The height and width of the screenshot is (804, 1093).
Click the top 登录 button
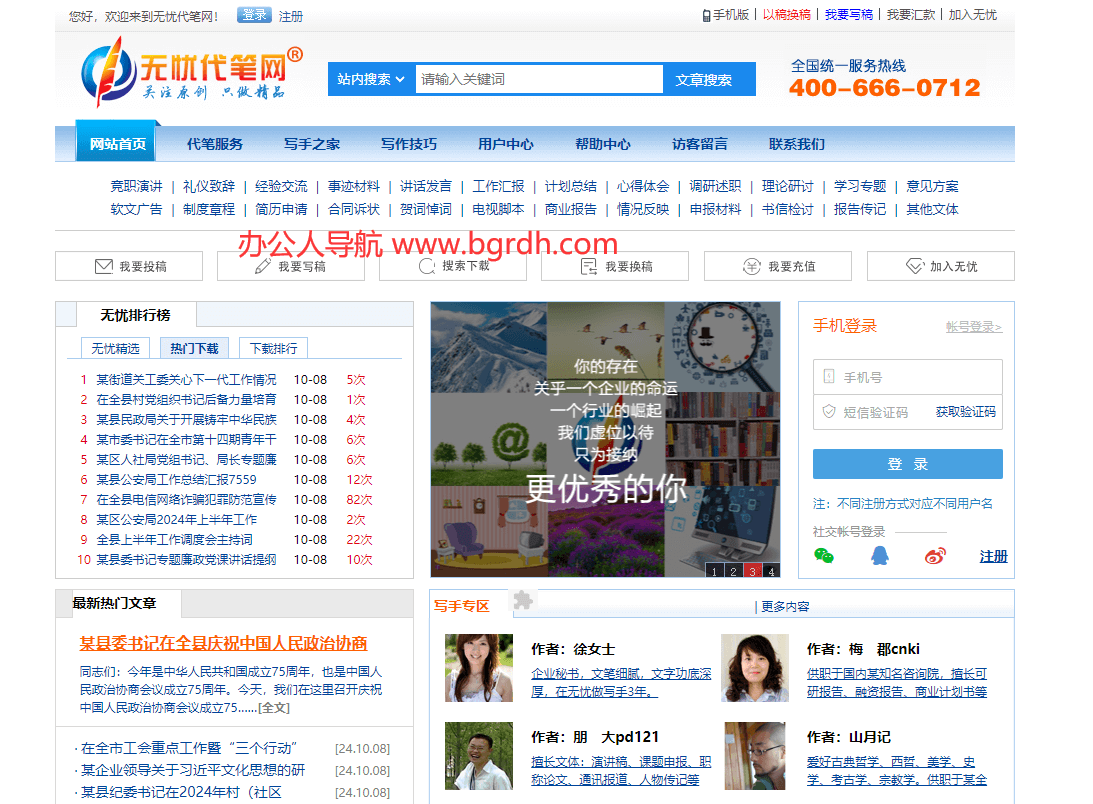coord(254,15)
